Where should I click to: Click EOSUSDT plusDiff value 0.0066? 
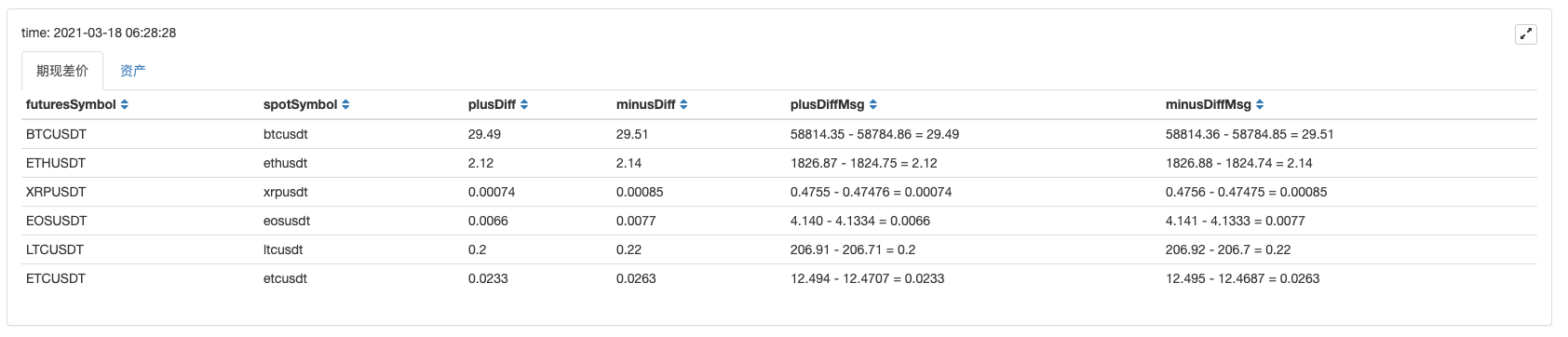pyautogui.click(x=488, y=221)
